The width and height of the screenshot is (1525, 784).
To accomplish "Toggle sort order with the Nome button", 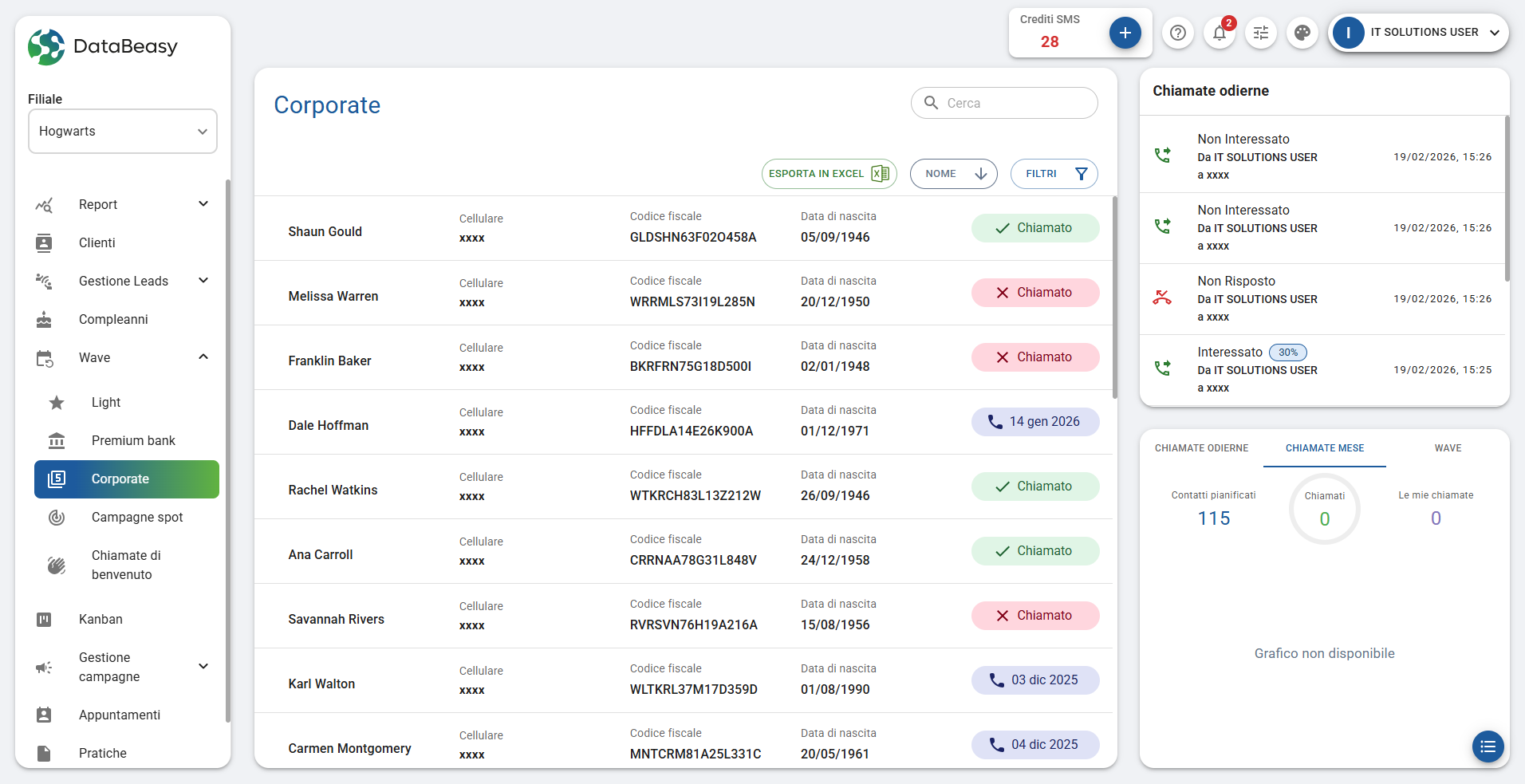I will click(x=953, y=174).
